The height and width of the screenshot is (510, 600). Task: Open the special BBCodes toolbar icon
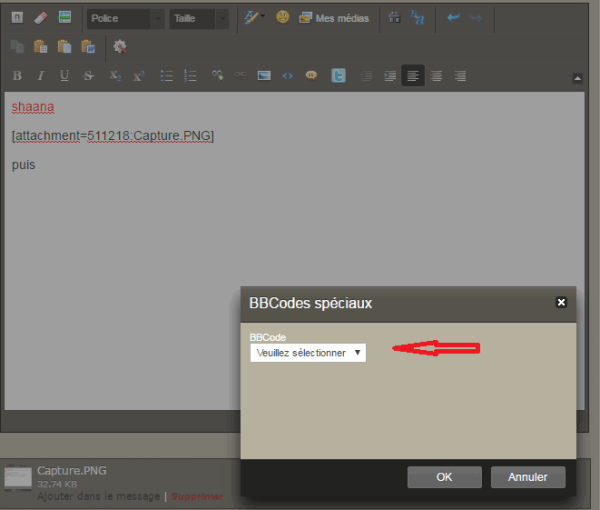64,17
